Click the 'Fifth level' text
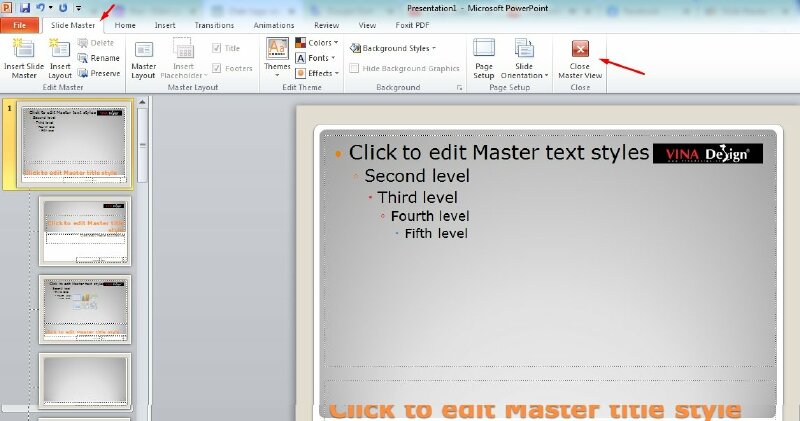Image resolution: width=800 pixels, height=421 pixels. pyautogui.click(x=436, y=234)
